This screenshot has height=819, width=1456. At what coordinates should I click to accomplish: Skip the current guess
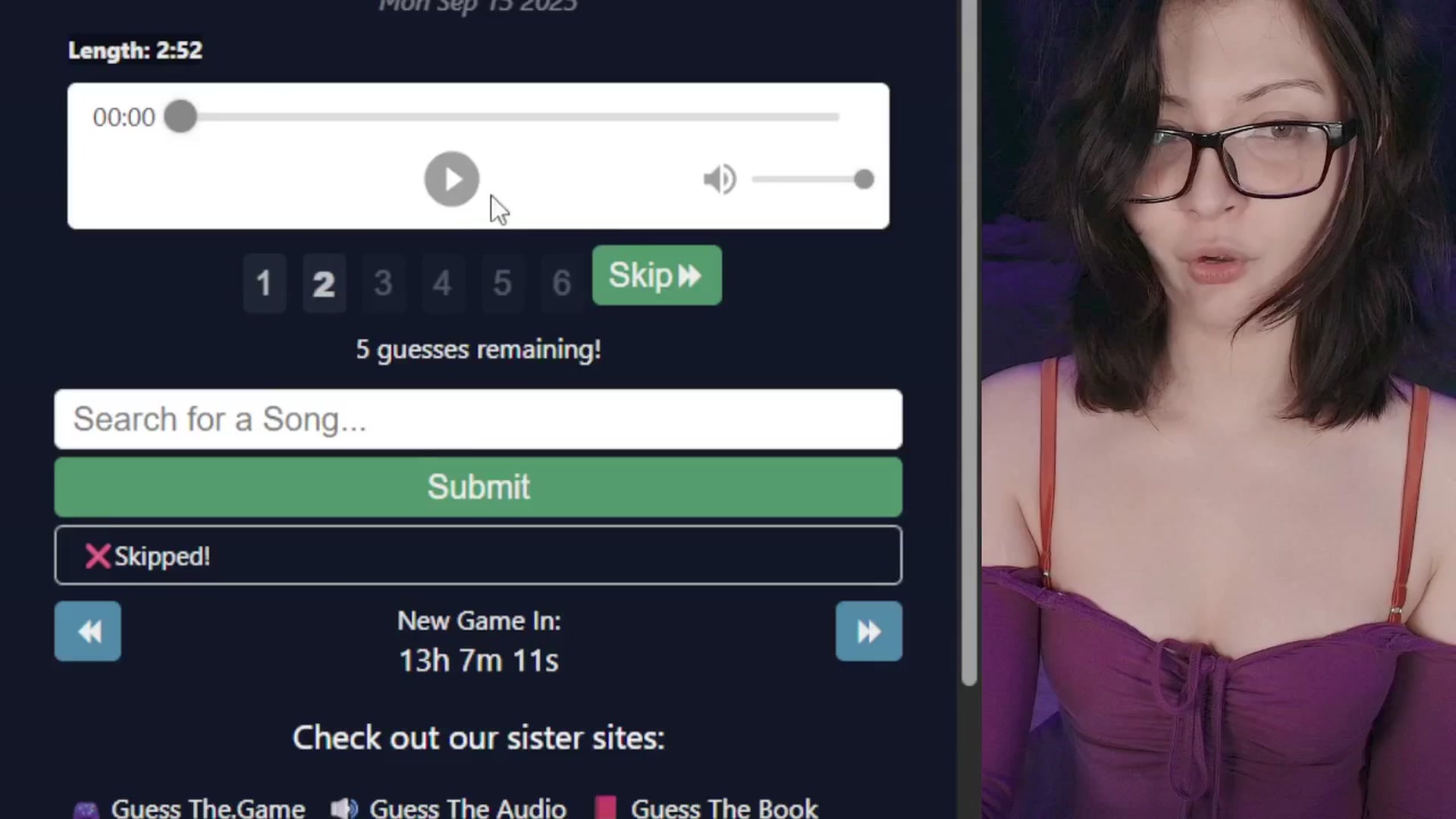[657, 275]
